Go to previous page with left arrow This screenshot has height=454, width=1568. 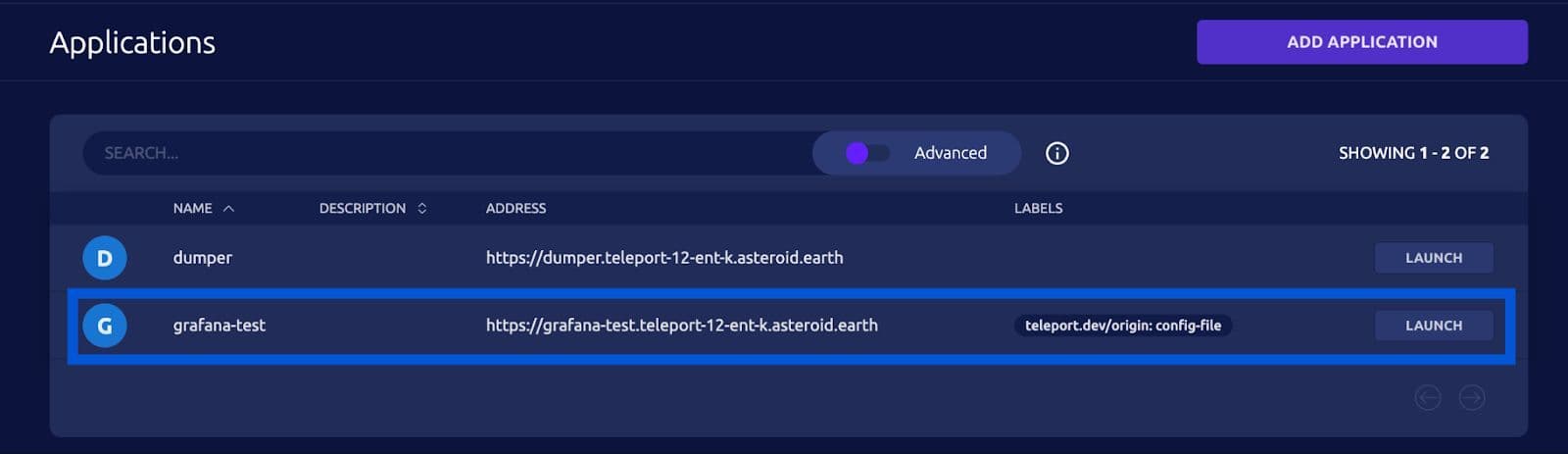pos(1428,397)
